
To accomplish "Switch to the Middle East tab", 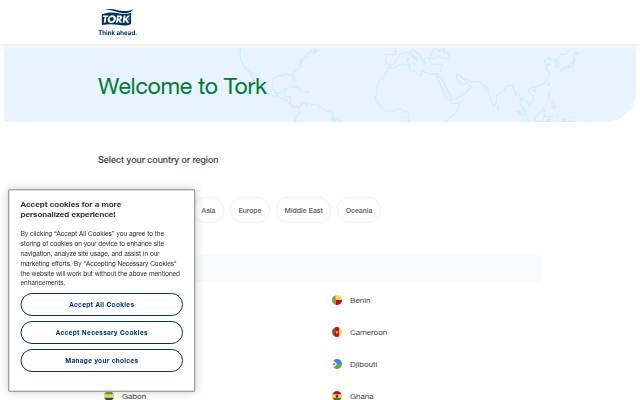I will tap(303, 211).
